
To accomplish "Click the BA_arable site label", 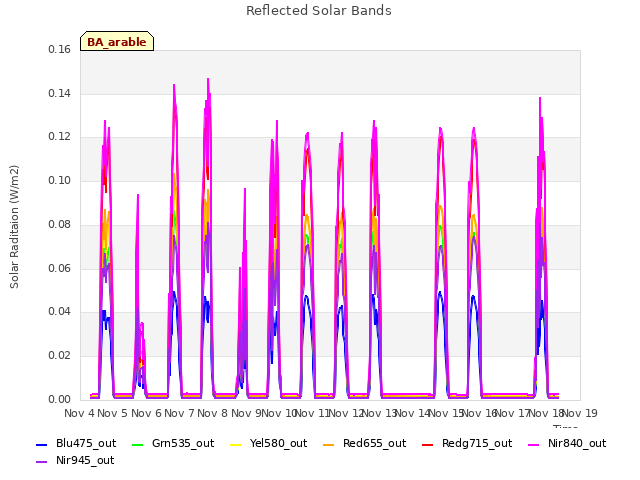I will (x=117, y=42).
